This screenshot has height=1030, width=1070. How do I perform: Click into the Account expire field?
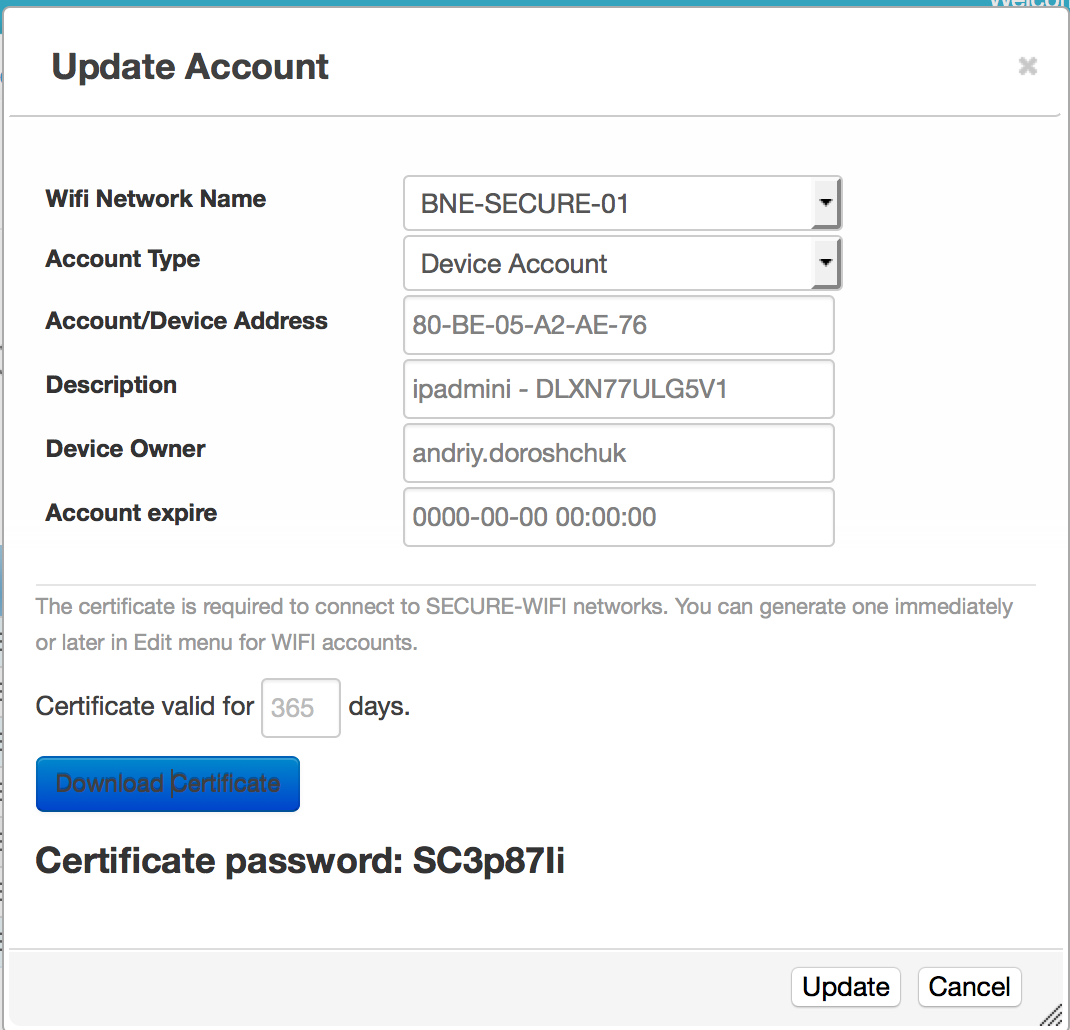pos(618,517)
